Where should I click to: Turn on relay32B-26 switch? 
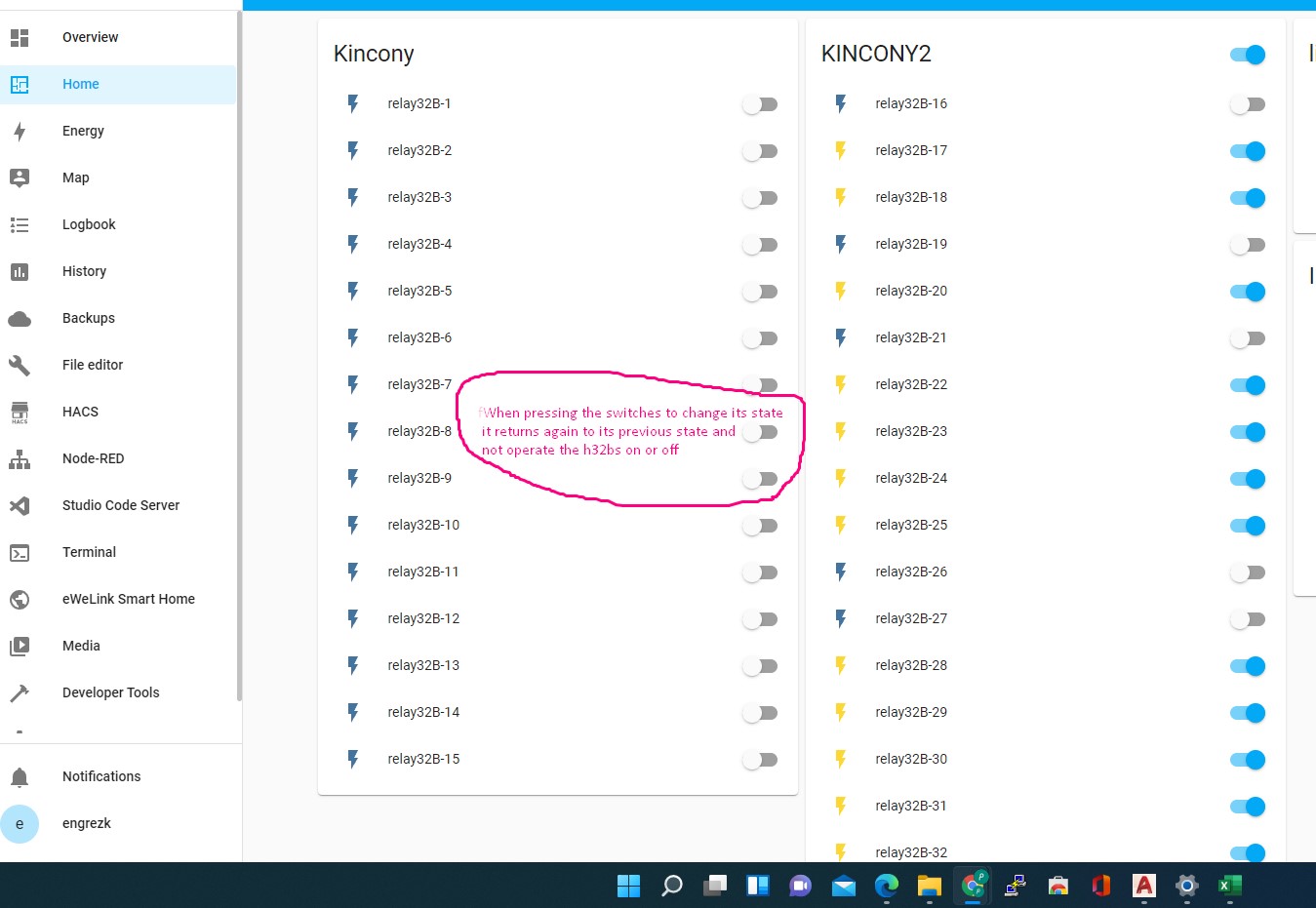tap(1247, 572)
